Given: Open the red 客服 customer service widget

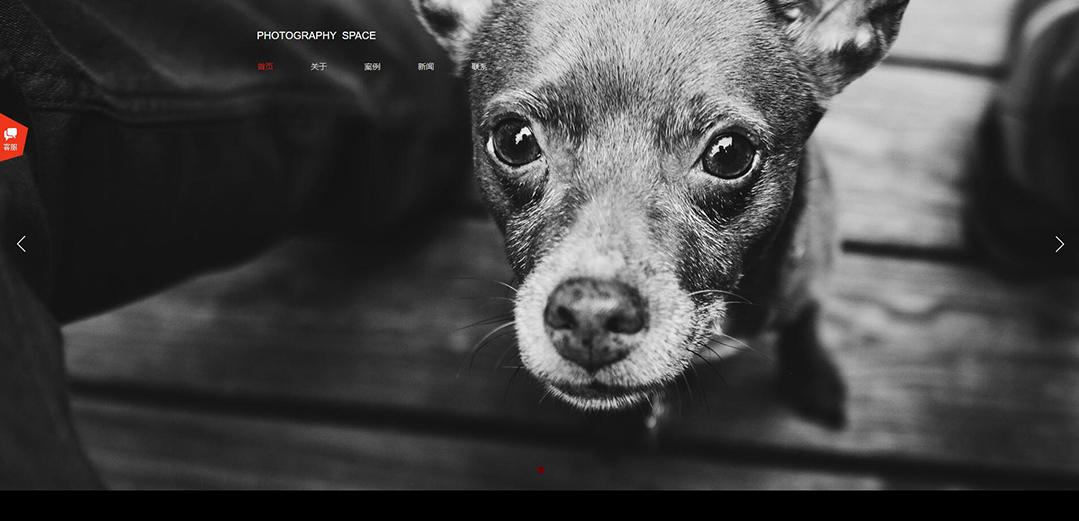Looking at the screenshot, I should click(12, 138).
